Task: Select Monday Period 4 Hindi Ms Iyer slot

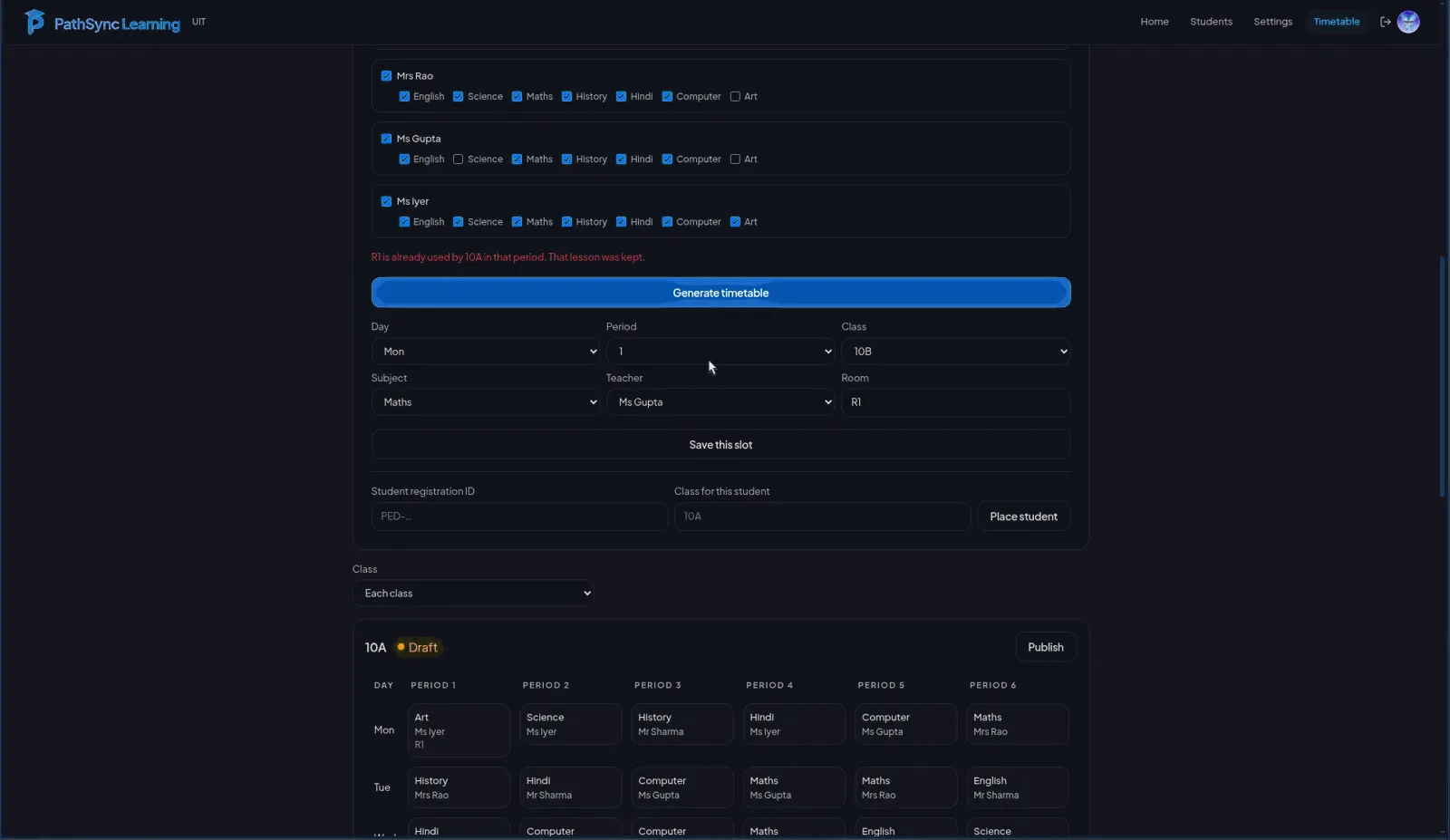Action: pos(793,724)
